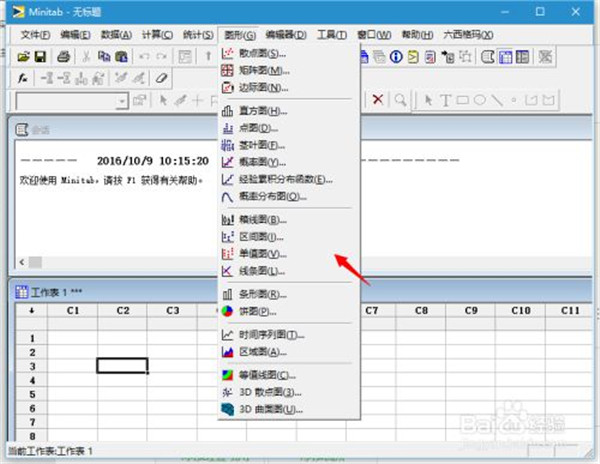Select the T text annotation tool
The width and height of the screenshot is (600, 464).
point(445,100)
